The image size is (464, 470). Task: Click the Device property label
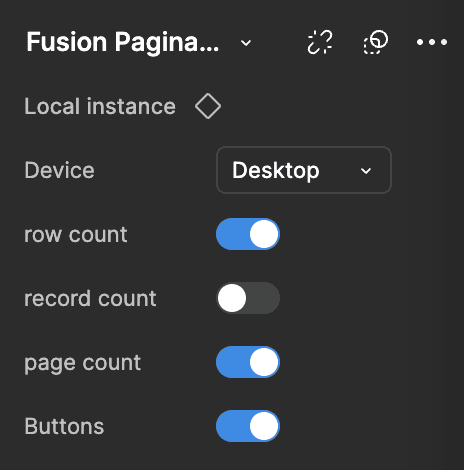(59, 170)
